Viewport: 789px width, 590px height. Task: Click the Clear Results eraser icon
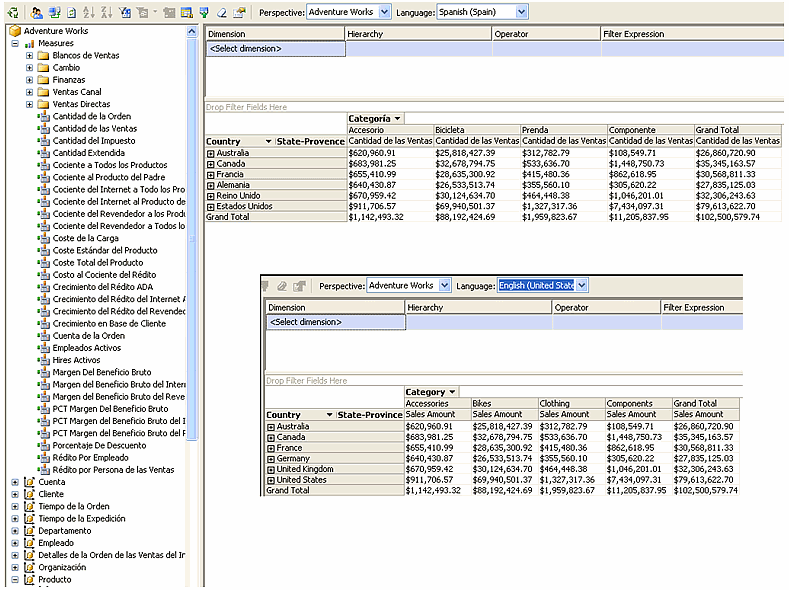coord(222,12)
